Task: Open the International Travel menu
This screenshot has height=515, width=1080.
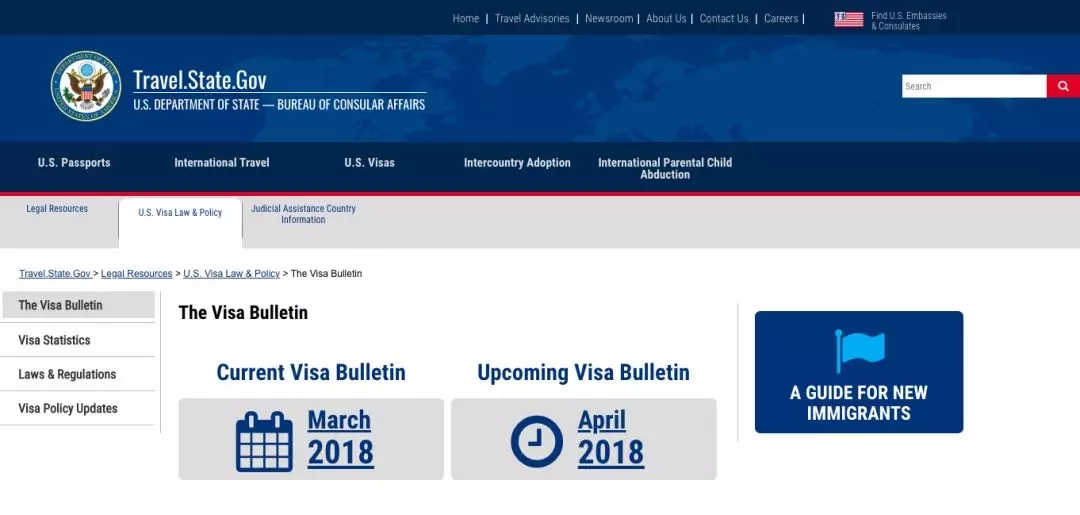Action: (x=222, y=162)
